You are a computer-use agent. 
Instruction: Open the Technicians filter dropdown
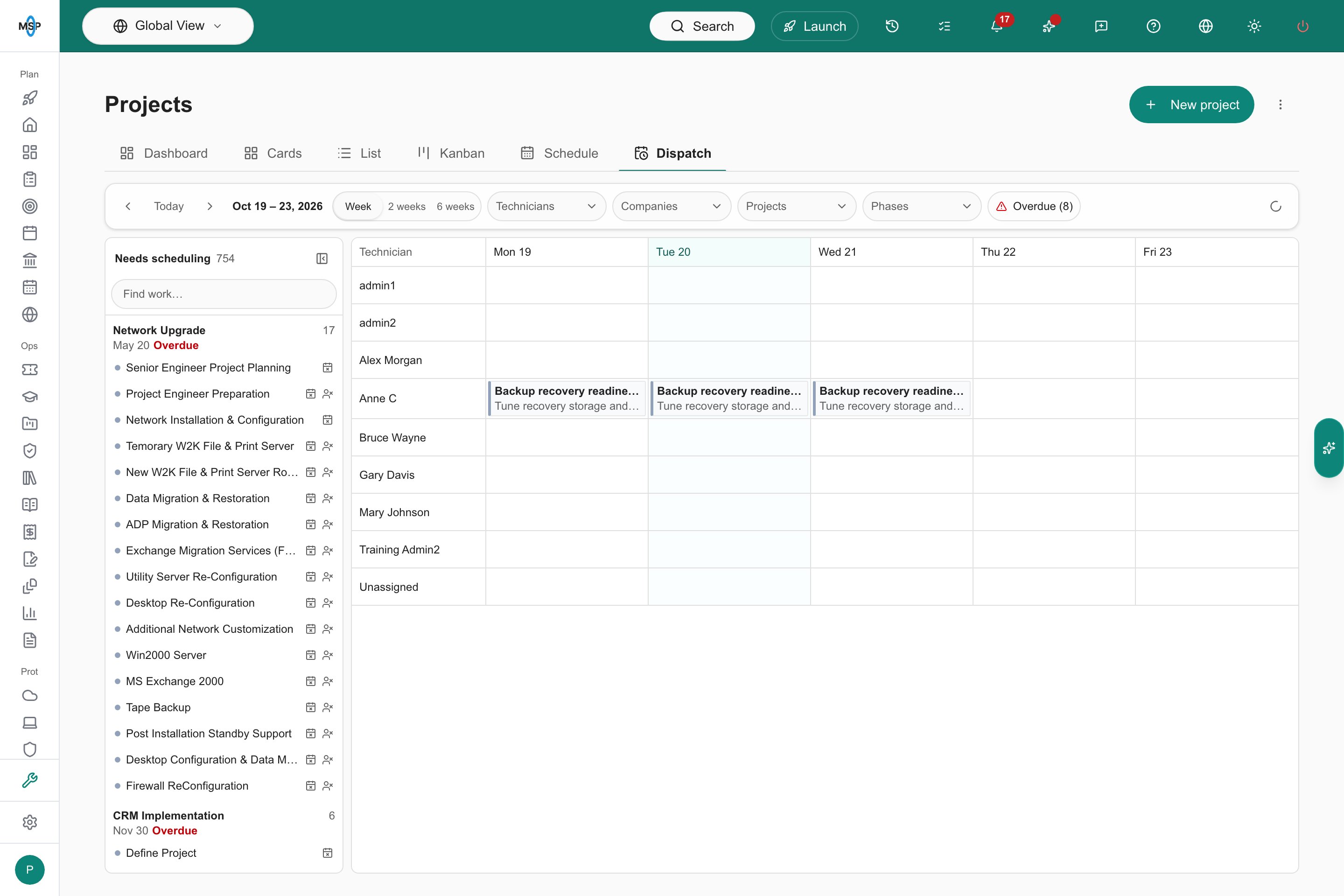click(x=546, y=206)
